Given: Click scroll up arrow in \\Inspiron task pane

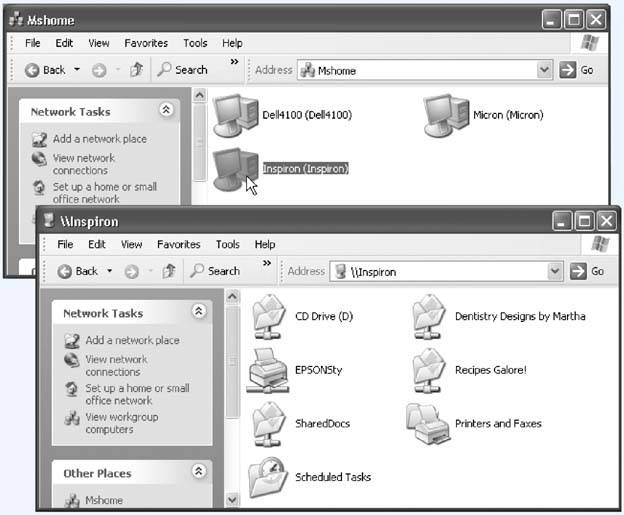Looking at the screenshot, I should pos(232,297).
